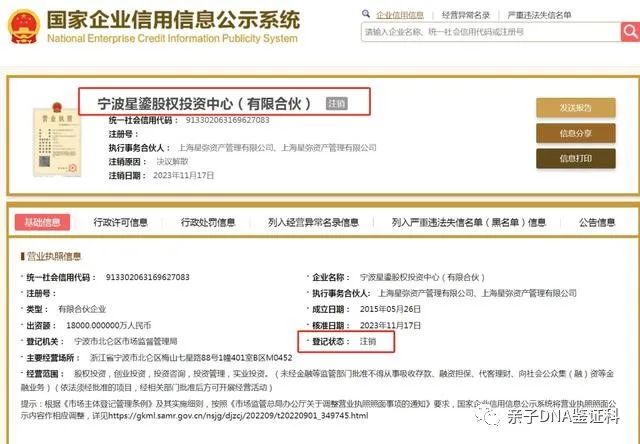Click the site title 国家企业信用信息公示系统
This screenshot has width=640, height=444.
[173, 20]
